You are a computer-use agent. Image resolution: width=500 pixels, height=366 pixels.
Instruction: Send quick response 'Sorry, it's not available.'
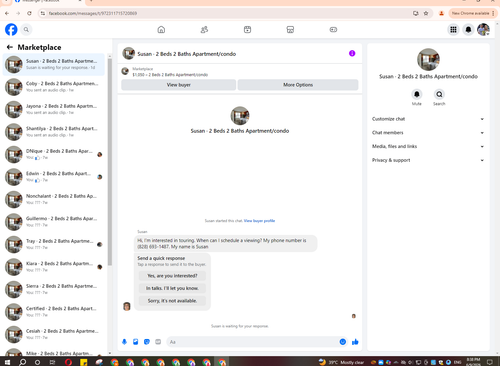click(x=172, y=301)
